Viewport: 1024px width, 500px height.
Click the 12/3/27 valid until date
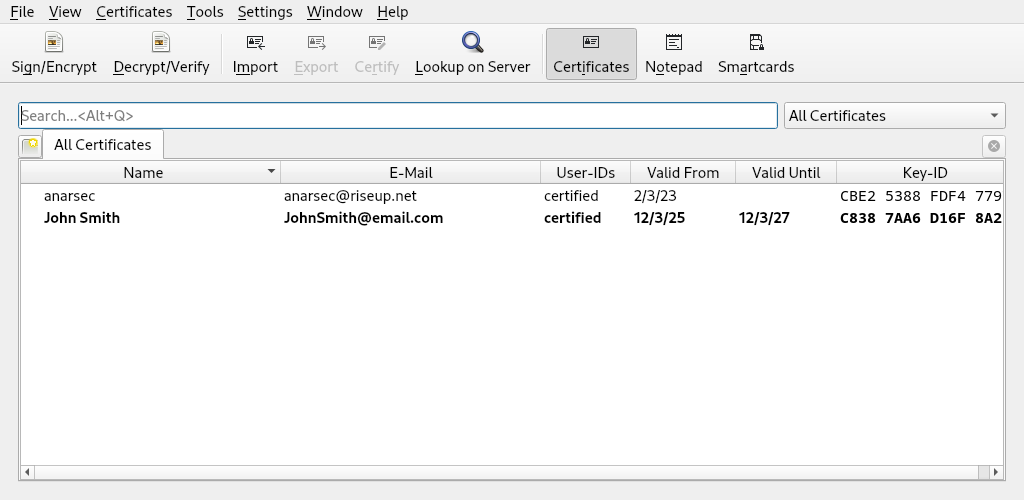764,218
